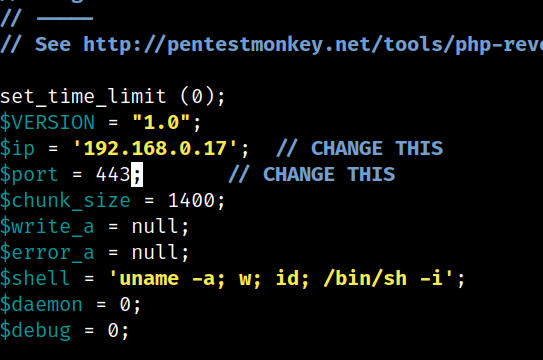This screenshot has height=360, width=543.
Task: Select the "1.0" version string
Action: (x=161, y=122)
